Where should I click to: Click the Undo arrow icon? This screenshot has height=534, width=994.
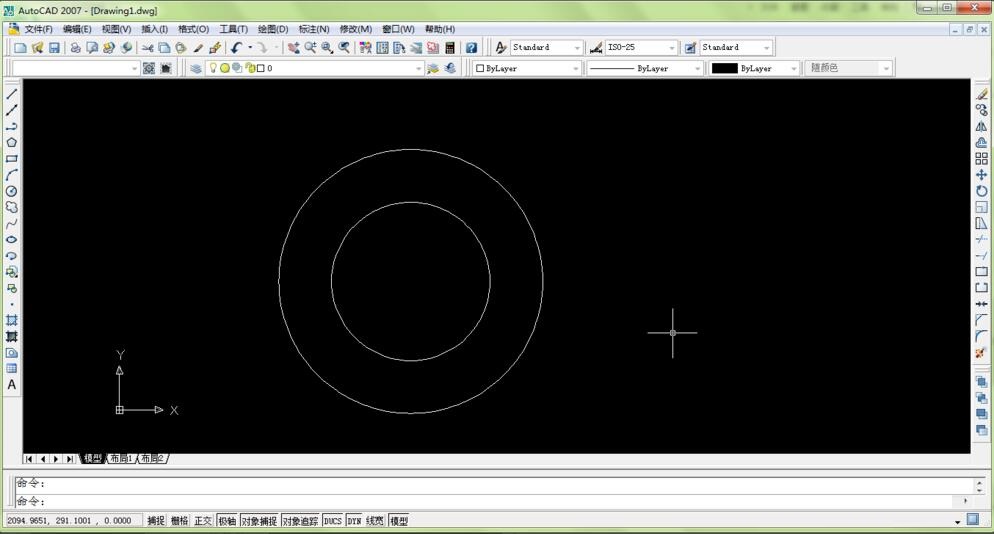click(x=236, y=48)
